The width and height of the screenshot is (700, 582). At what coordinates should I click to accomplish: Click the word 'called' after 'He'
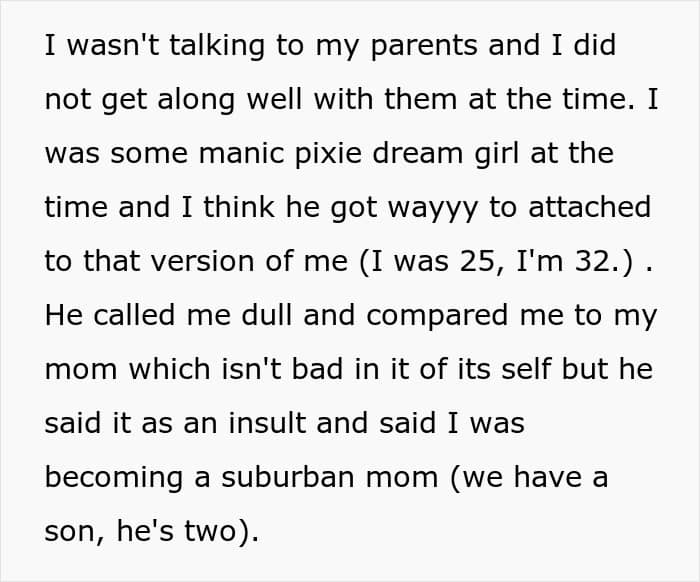coord(134,315)
